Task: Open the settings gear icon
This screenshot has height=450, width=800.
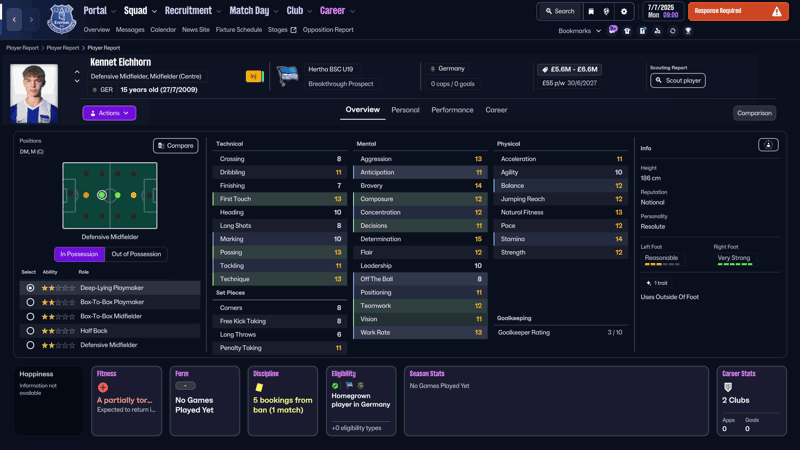Action: click(x=624, y=12)
